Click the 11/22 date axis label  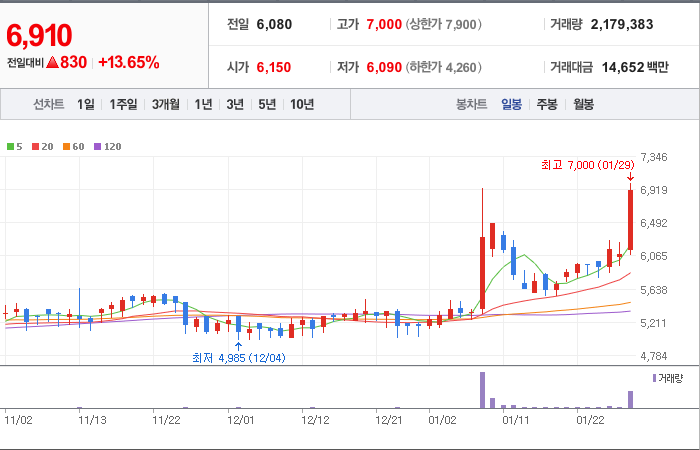(x=167, y=421)
